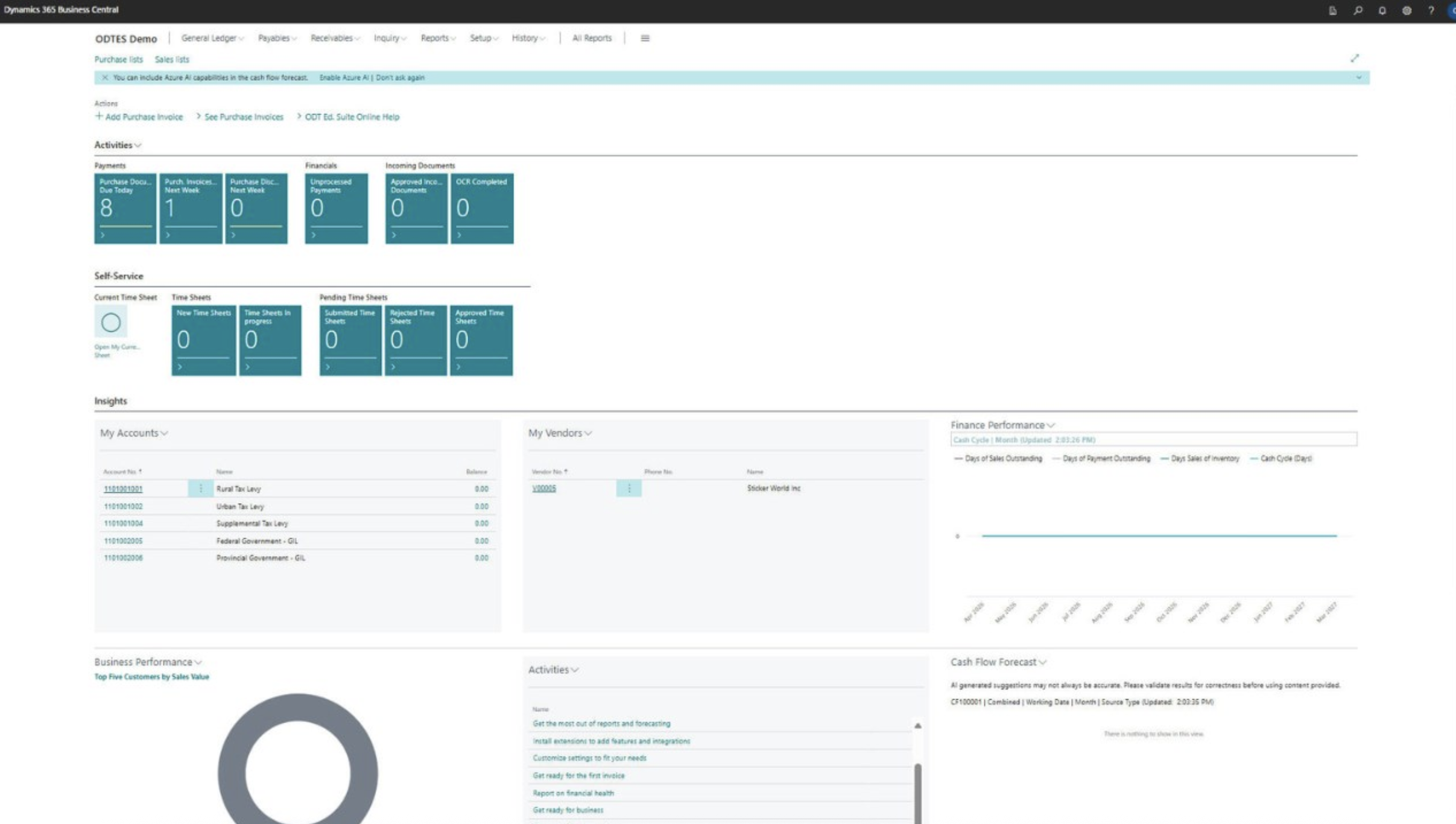This screenshot has width=1456, height=824.
Task: Open the hamburger more-menu icon
Action: pyautogui.click(x=645, y=38)
